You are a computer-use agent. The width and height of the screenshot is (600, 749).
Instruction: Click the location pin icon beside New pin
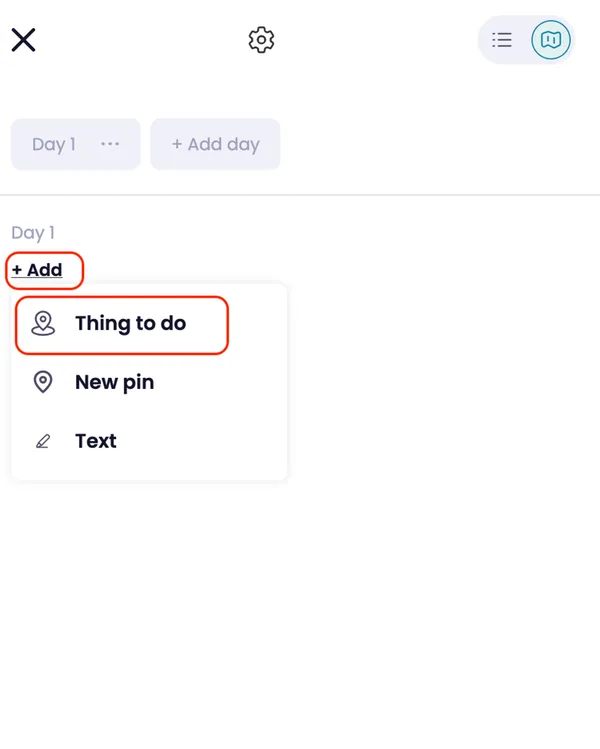[43, 382]
